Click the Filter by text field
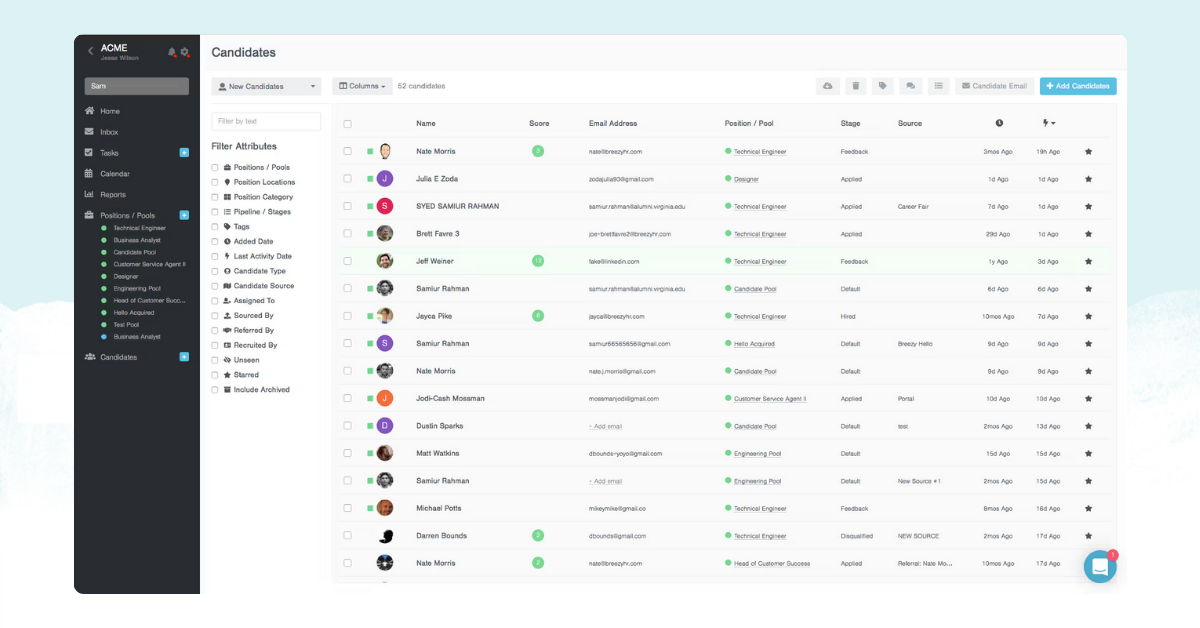The width and height of the screenshot is (1200, 628). 266,121
